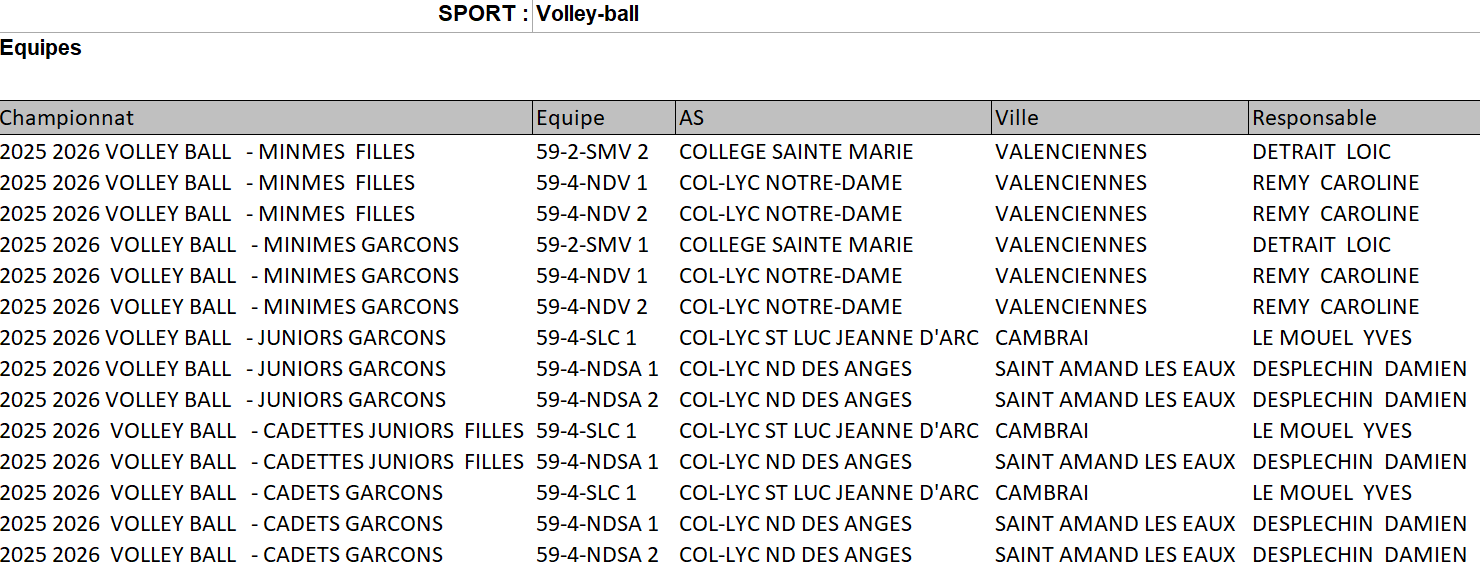Click the AS column header
Screen dimensions: 1480x574
pos(692,118)
